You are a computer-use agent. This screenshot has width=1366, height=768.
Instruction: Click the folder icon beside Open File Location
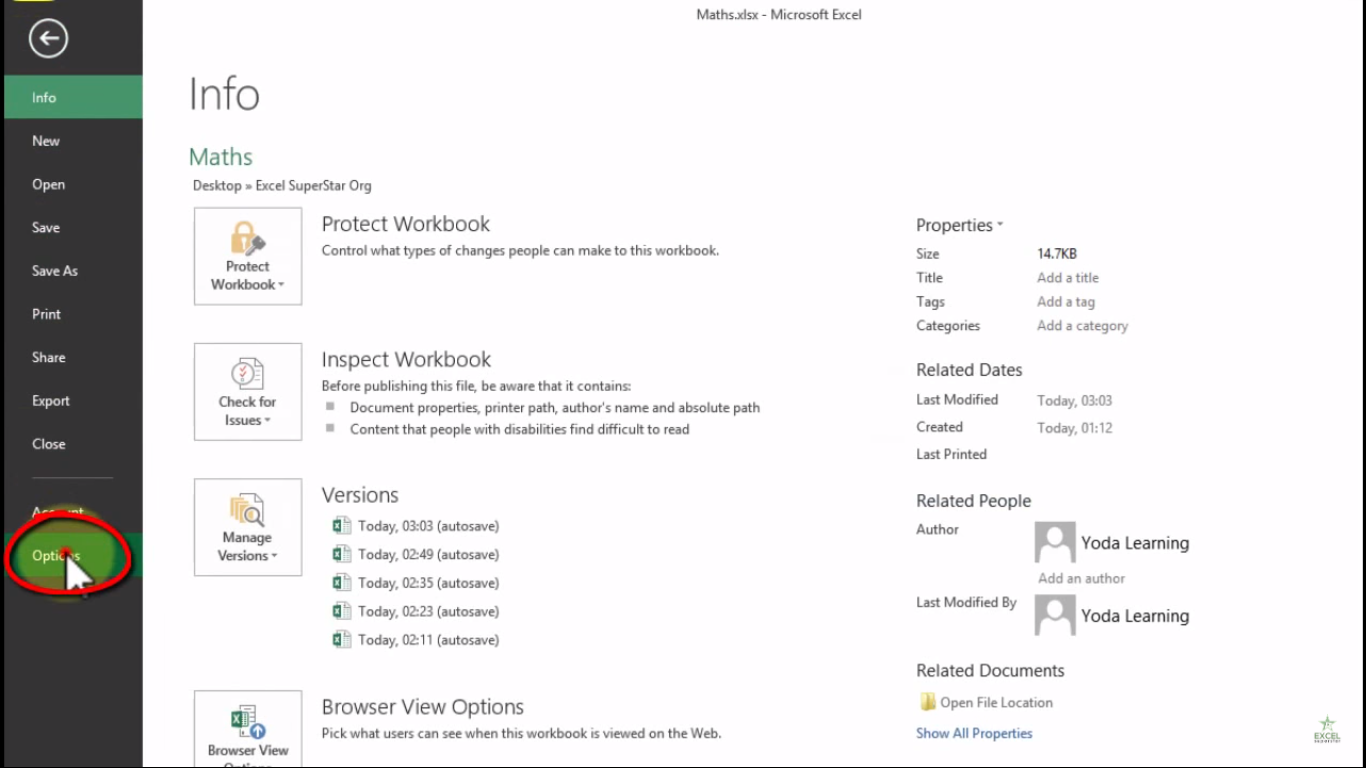click(927, 702)
